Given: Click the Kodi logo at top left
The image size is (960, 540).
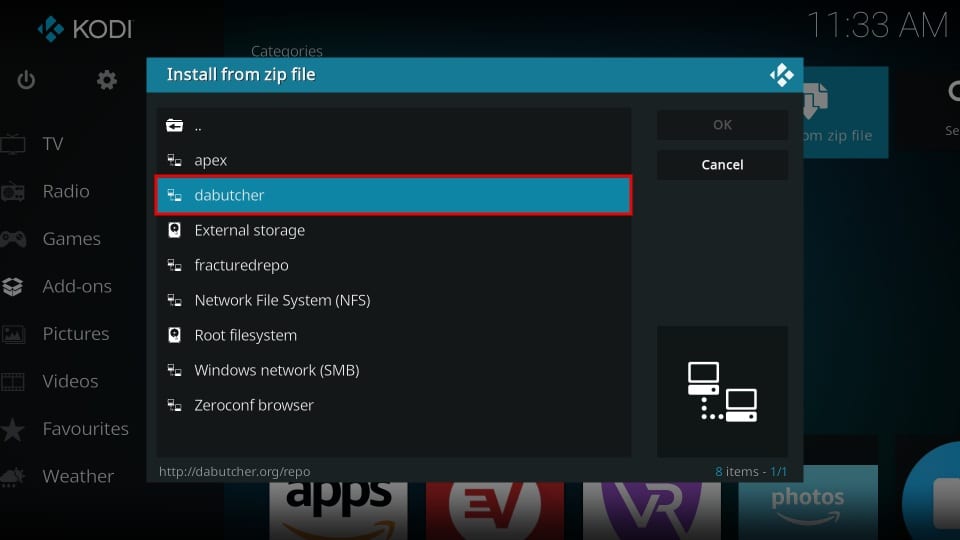Looking at the screenshot, I should (84, 29).
